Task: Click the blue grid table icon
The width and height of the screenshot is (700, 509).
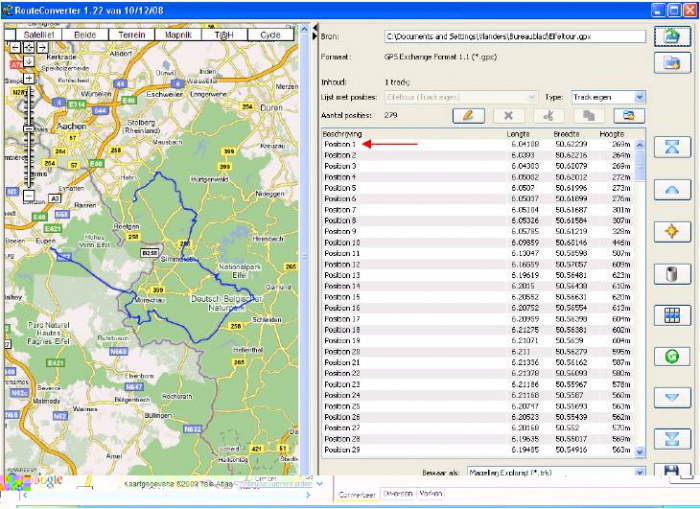Action: tap(672, 315)
